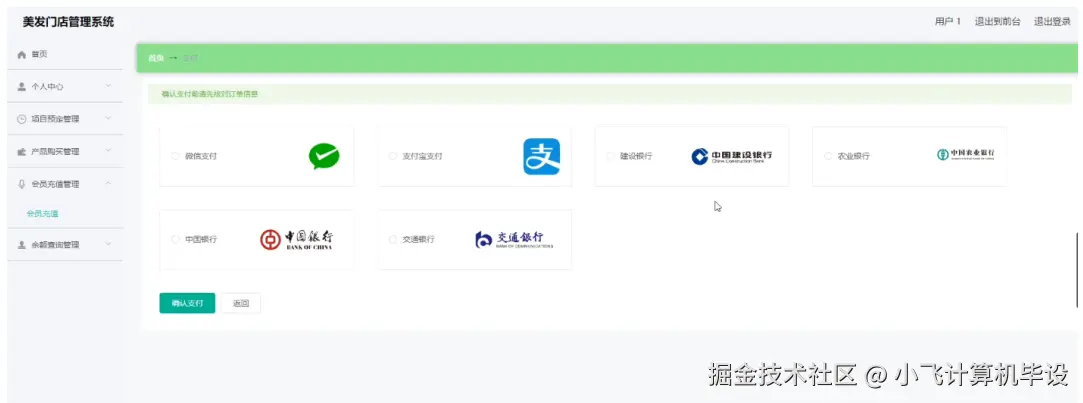Viewport: 1083px width, 403px height.
Task: Select the 中国银行 radio button
Action: point(175,239)
